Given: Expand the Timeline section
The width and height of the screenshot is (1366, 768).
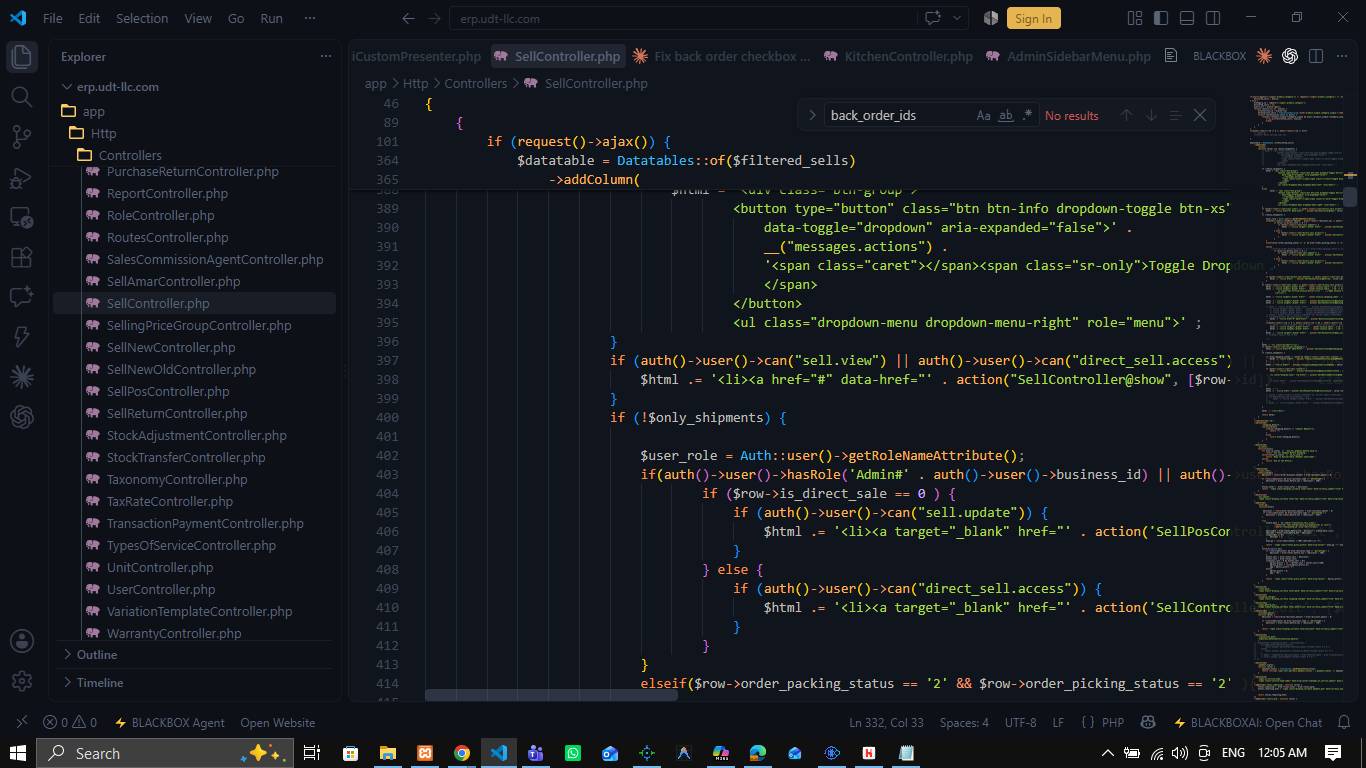Looking at the screenshot, I should pyautogui.click(x=100, y=682).
